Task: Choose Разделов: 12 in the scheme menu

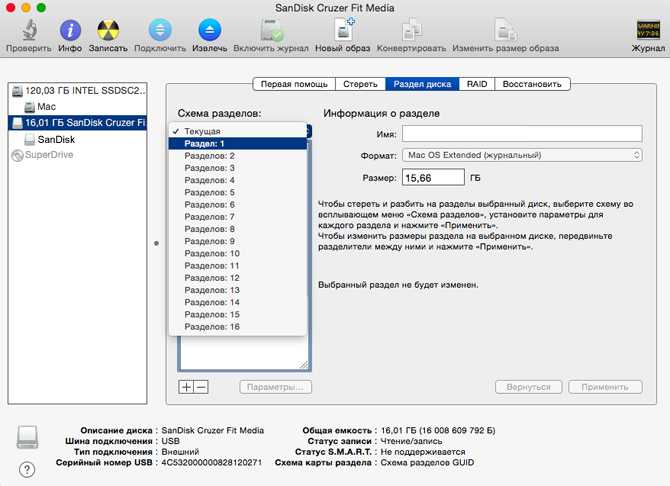Action: [x=238, y=278]
